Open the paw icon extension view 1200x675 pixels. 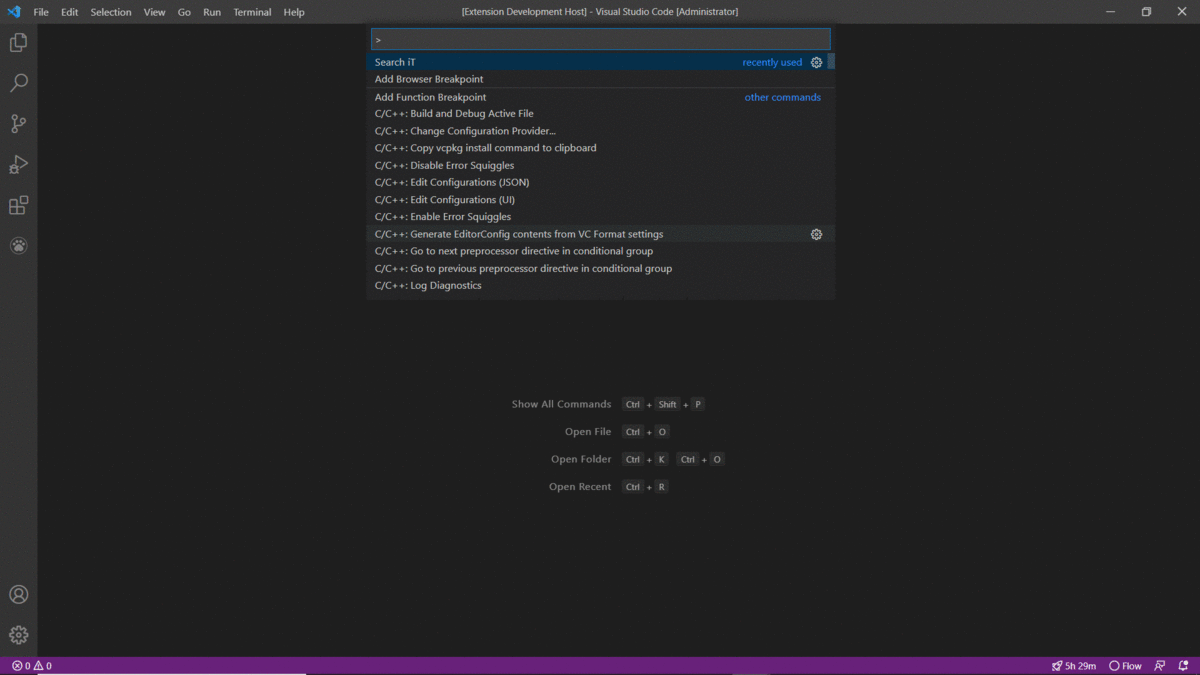coord(18,245)
